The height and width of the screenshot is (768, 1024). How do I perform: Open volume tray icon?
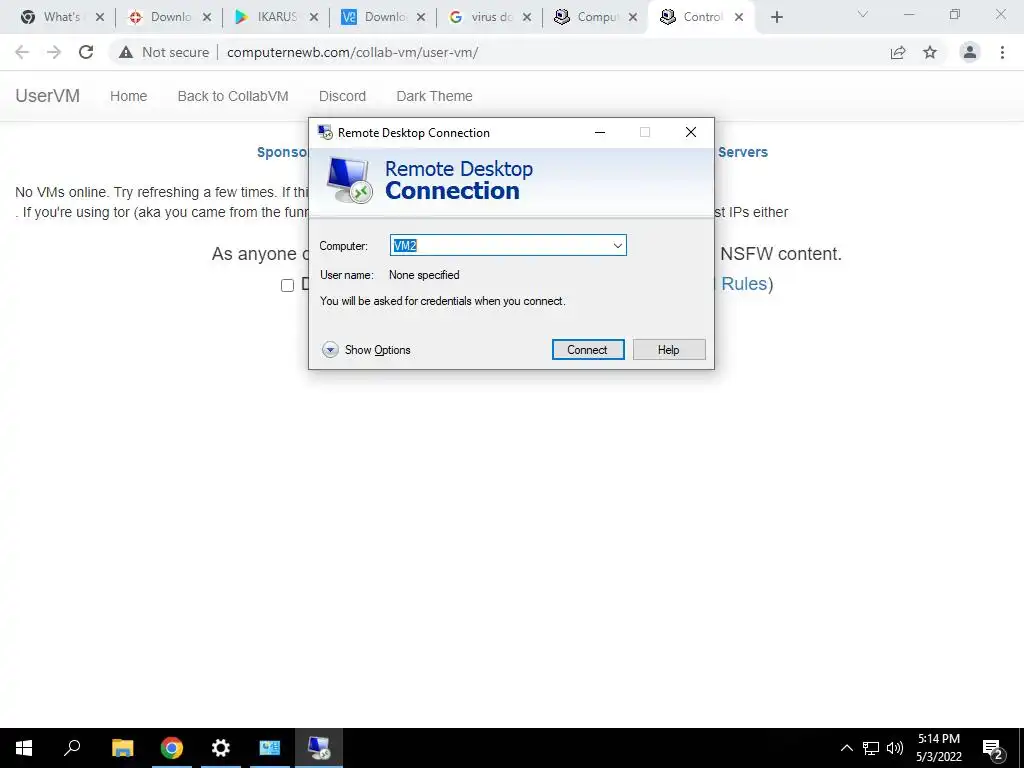pos(895,748)
